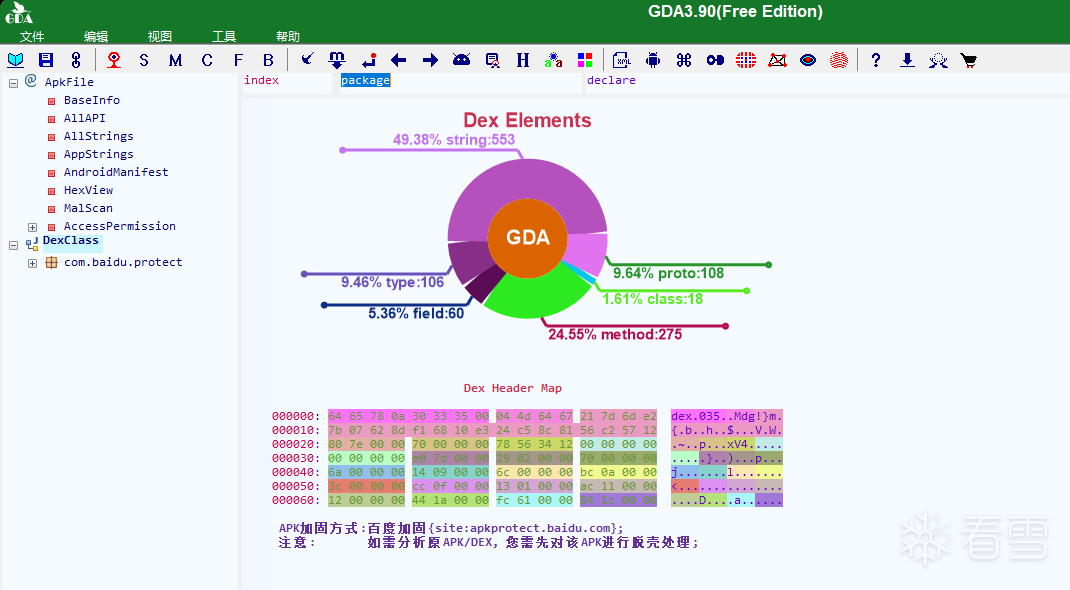The width and height of the screenshot is (1070, 590).
Task: Click the download arrow icon
Action: [907, 60]
